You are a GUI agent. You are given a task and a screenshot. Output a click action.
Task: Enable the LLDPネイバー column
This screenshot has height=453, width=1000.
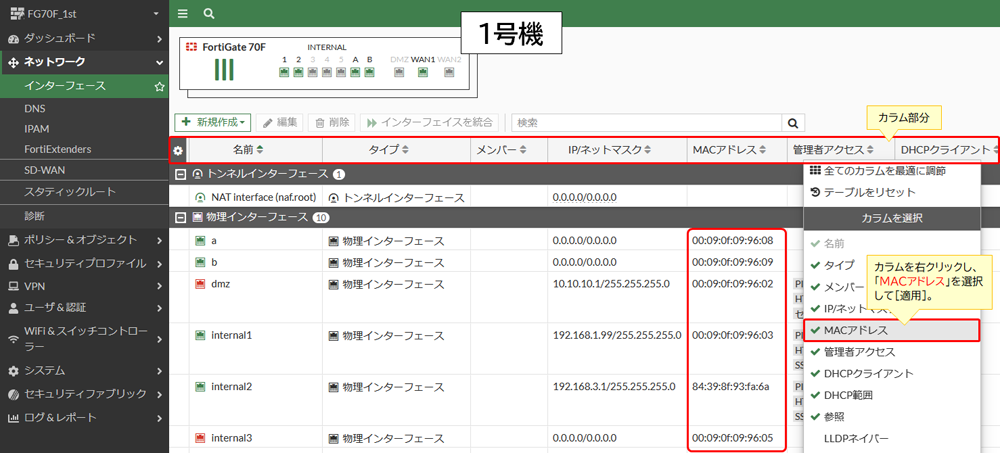click(856, 438)
